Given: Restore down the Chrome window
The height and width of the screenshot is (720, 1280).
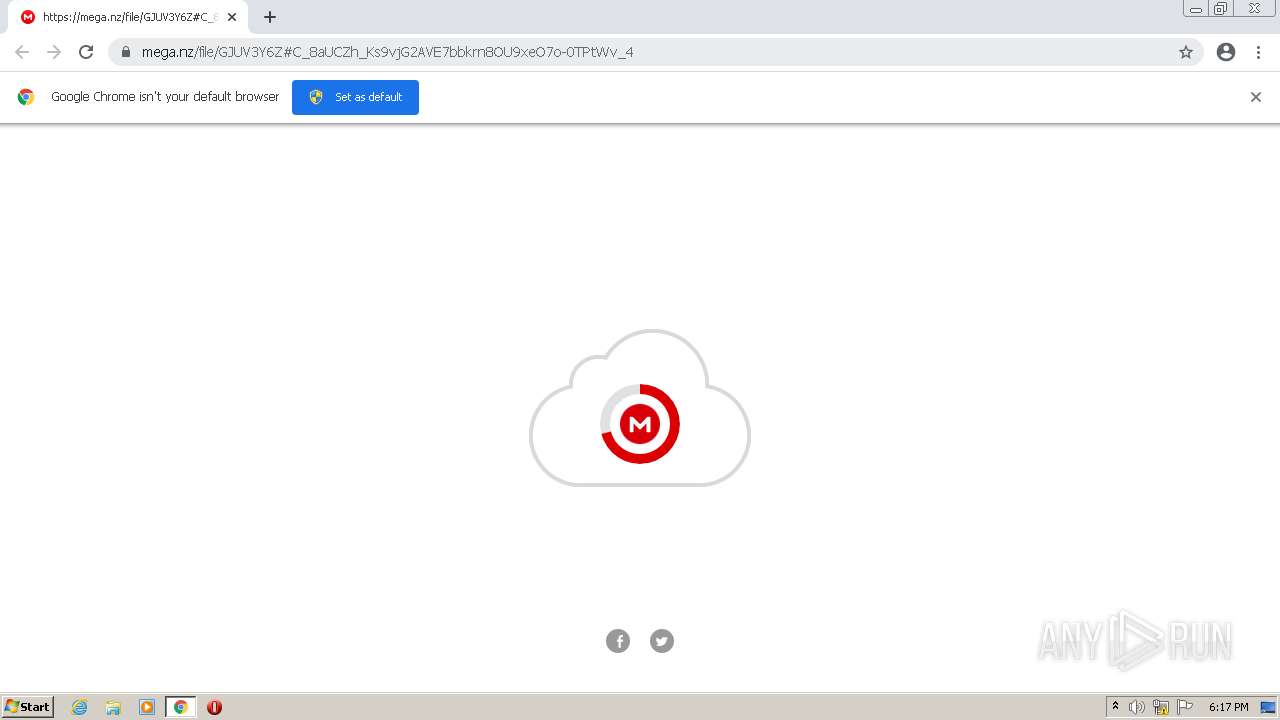Looking at the screenshot, I should (1221, 9).
